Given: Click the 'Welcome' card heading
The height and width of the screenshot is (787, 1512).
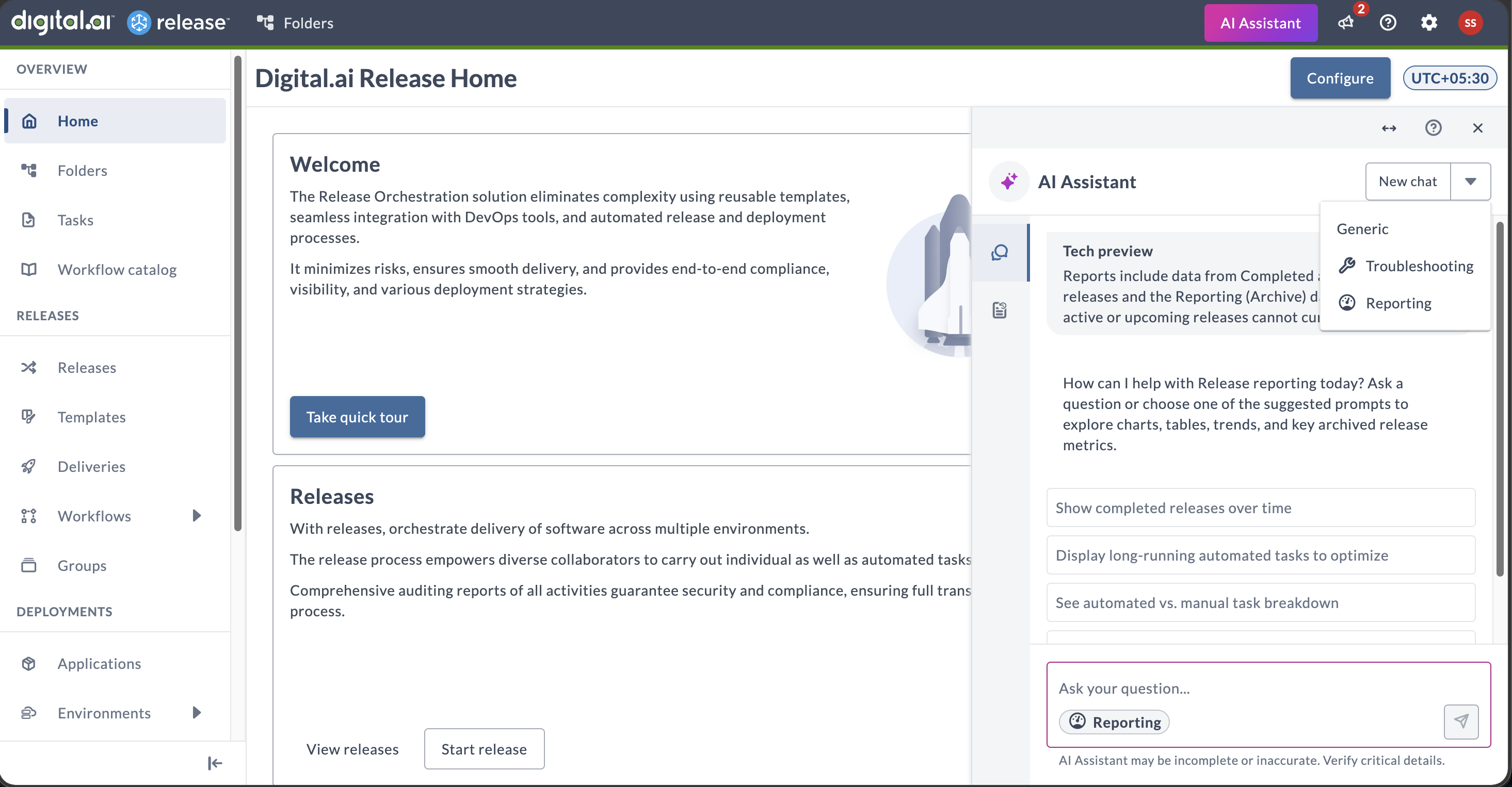Looking at the screenshot, I should coord(334,163).
